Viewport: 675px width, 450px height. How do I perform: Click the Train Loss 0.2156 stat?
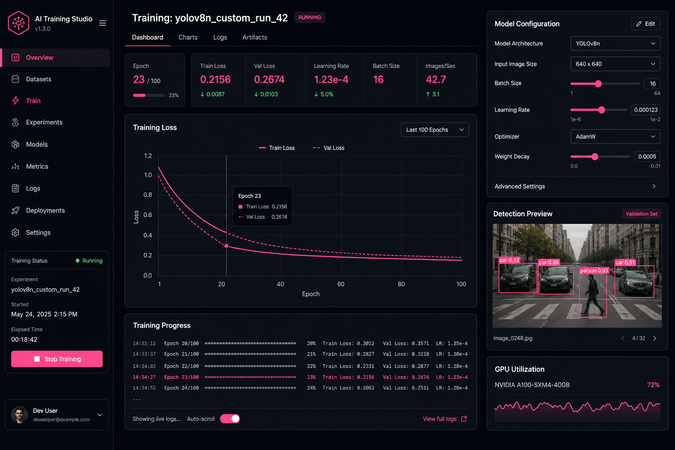(x=215, y=80)
